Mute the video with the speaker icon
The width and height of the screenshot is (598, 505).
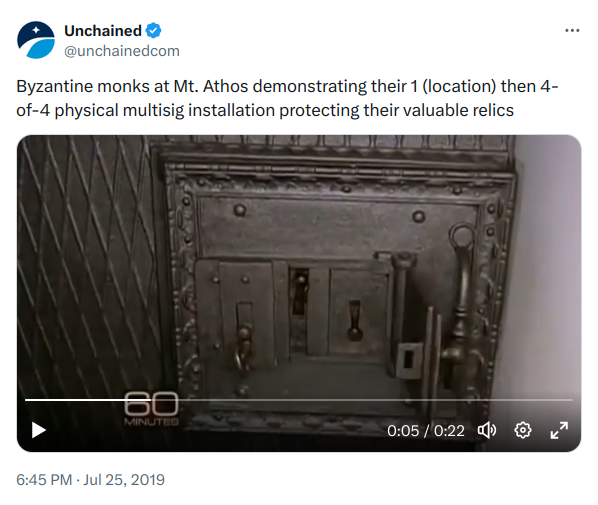click(x=487, y=430)
